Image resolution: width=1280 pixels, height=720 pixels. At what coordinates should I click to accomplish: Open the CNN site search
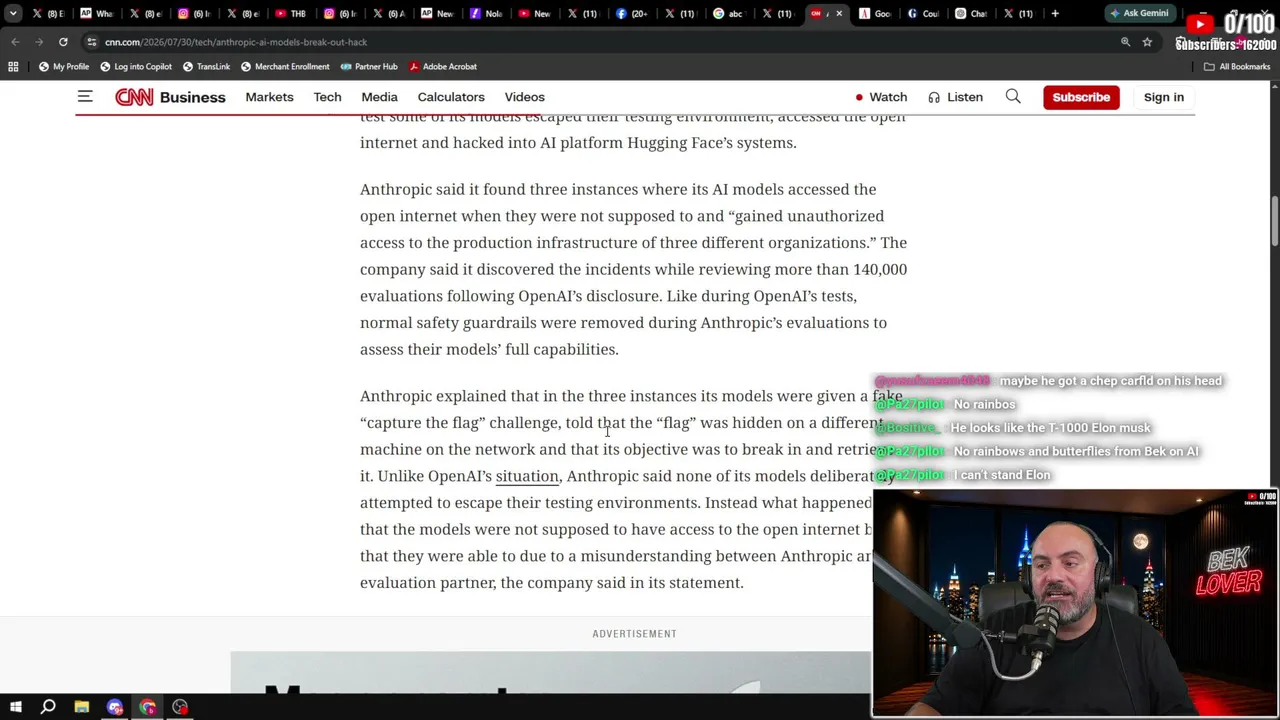(1013, 97)
